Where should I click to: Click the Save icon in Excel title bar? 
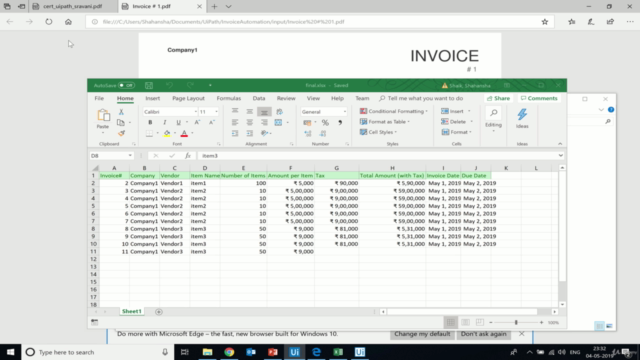(x=149, y=85)
